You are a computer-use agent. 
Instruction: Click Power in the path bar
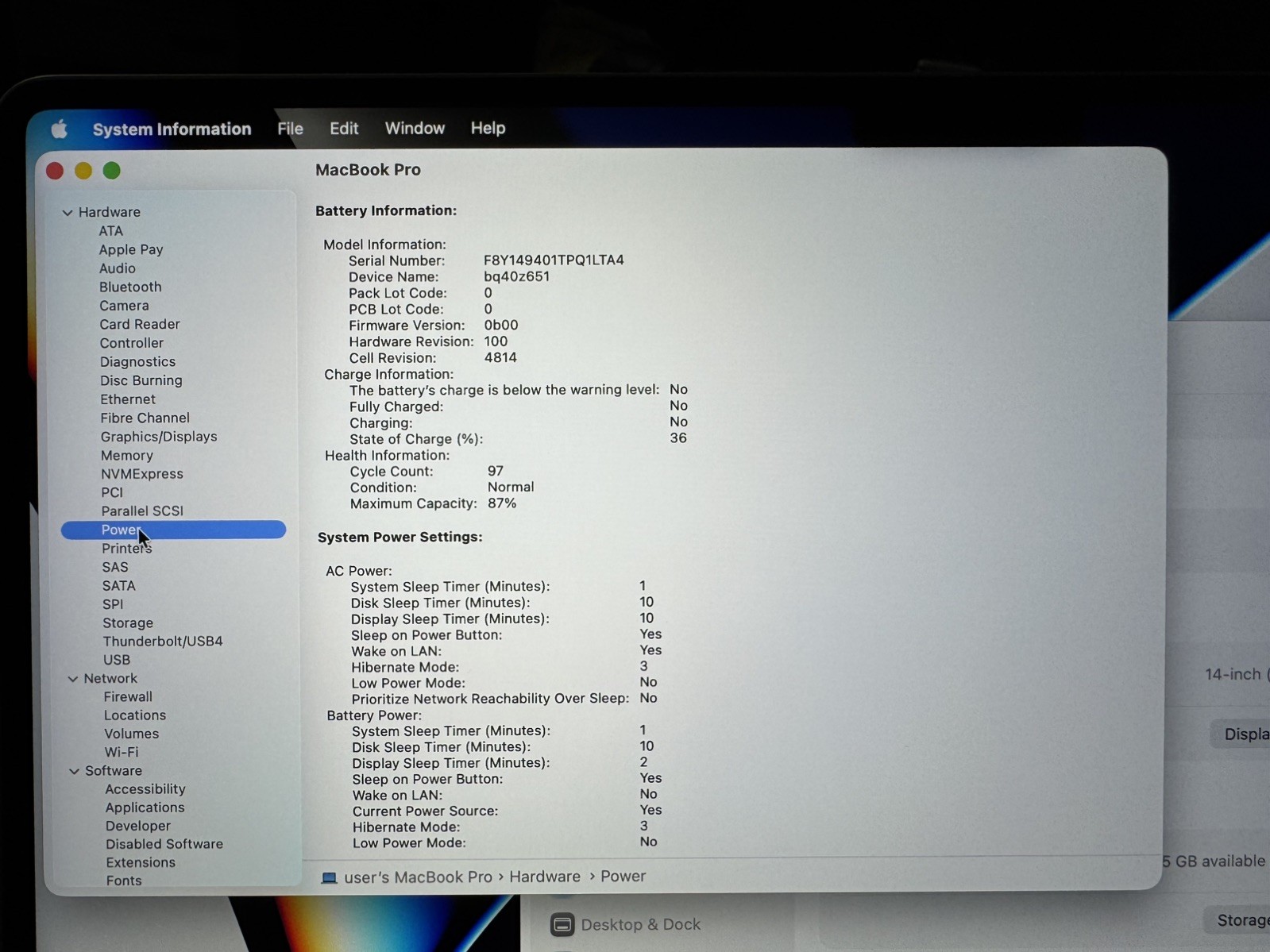[x=623, y=877]
